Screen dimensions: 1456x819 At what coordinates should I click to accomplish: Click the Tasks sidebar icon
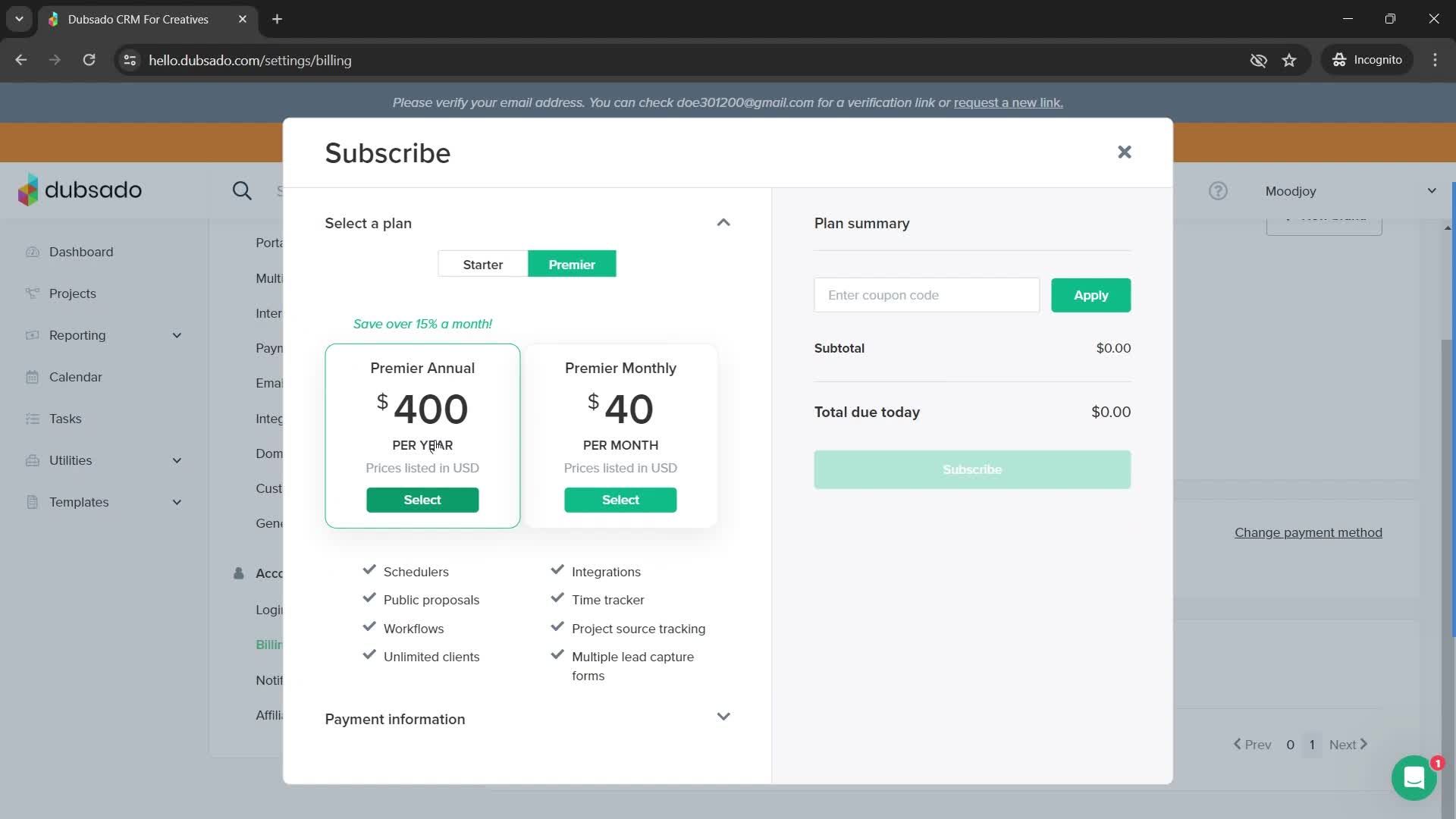click(x=32, y=419)
